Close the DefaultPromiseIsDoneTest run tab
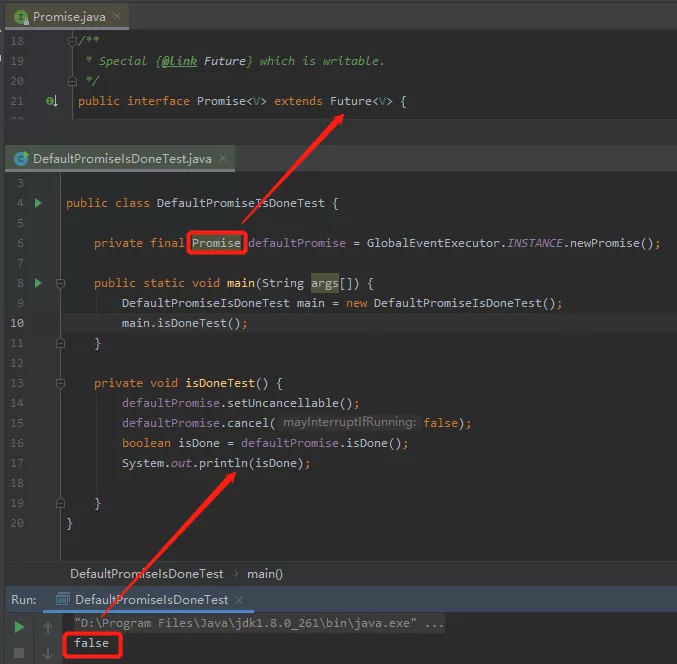 239,600
